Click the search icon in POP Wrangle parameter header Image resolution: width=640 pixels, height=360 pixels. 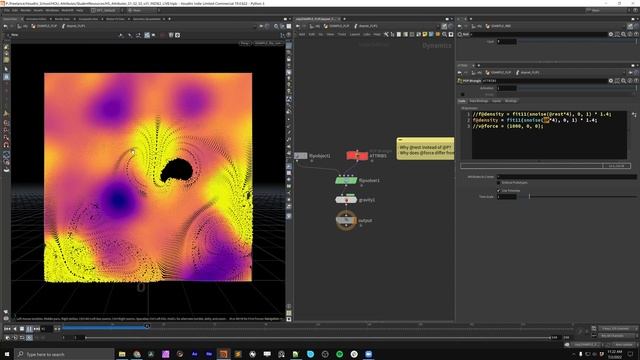(x=624, y=81)
